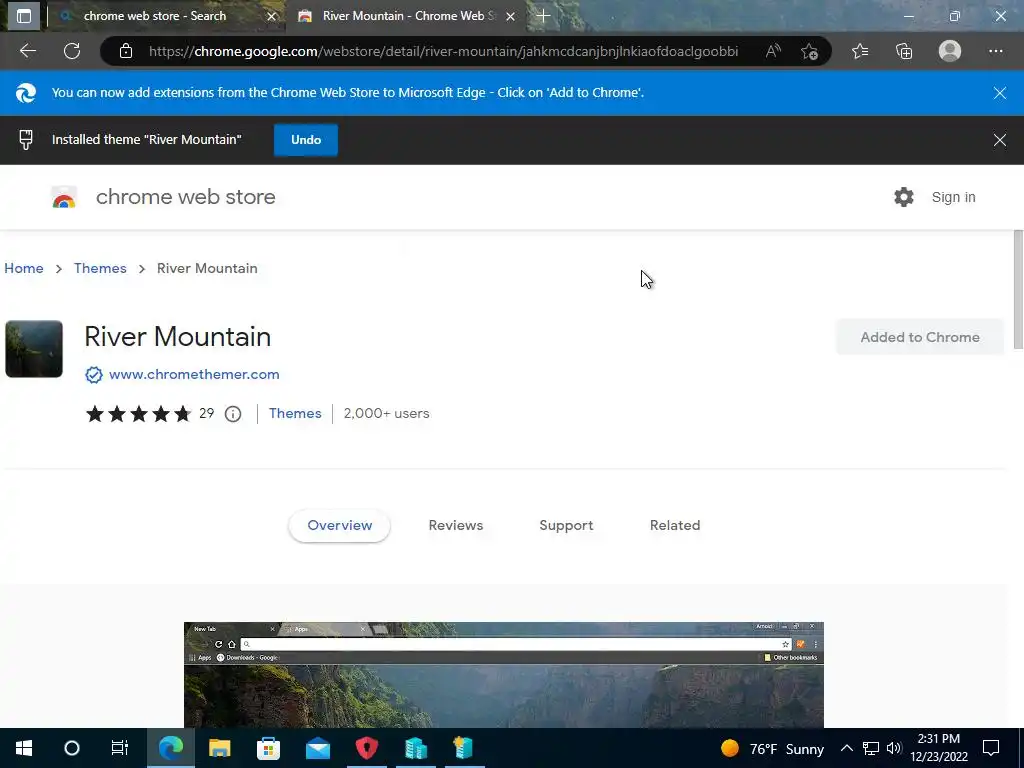1024x768 pixels.
Task: Open the ratings info icon
Action: 233,414
